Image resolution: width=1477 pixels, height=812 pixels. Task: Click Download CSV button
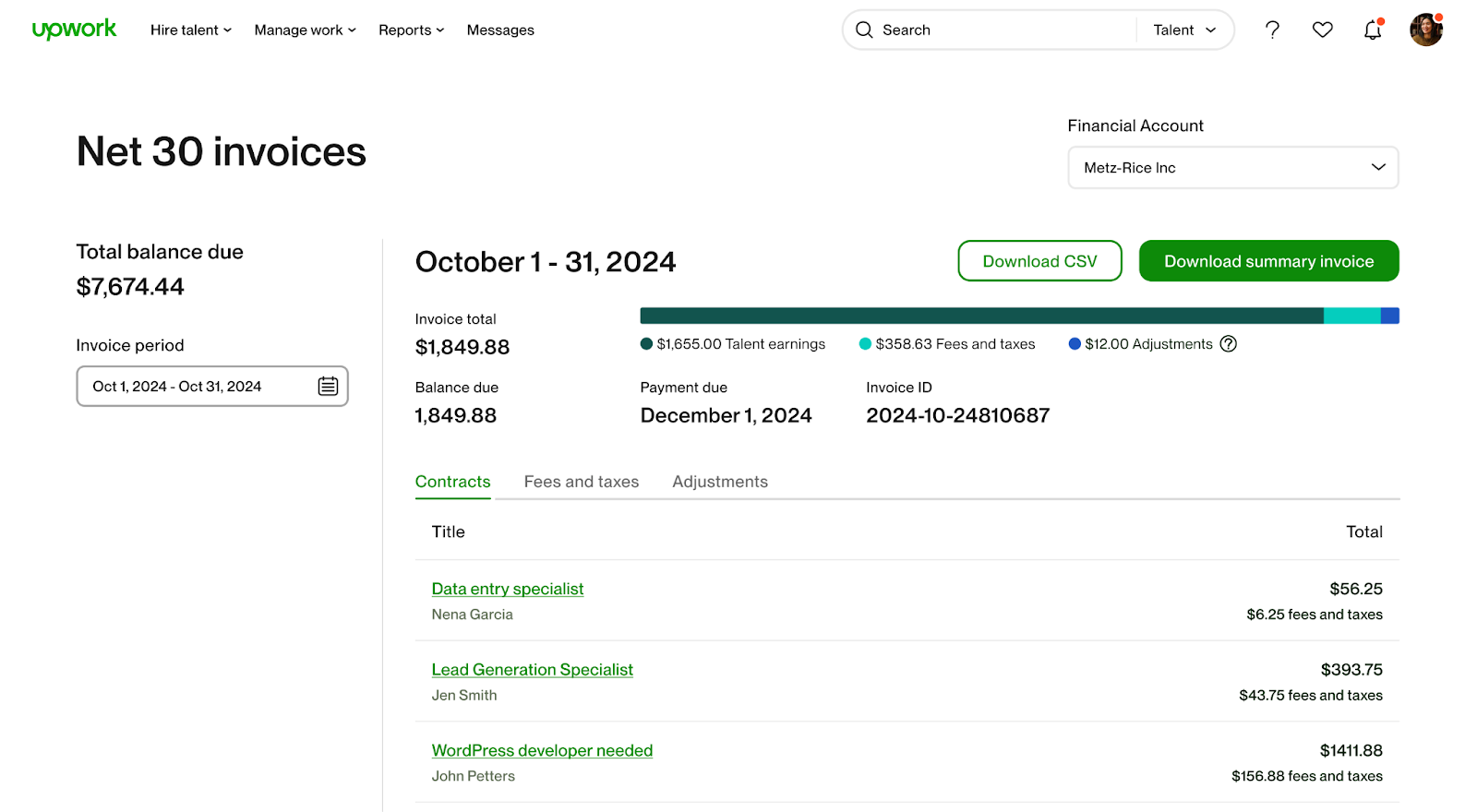point(1039,261)
